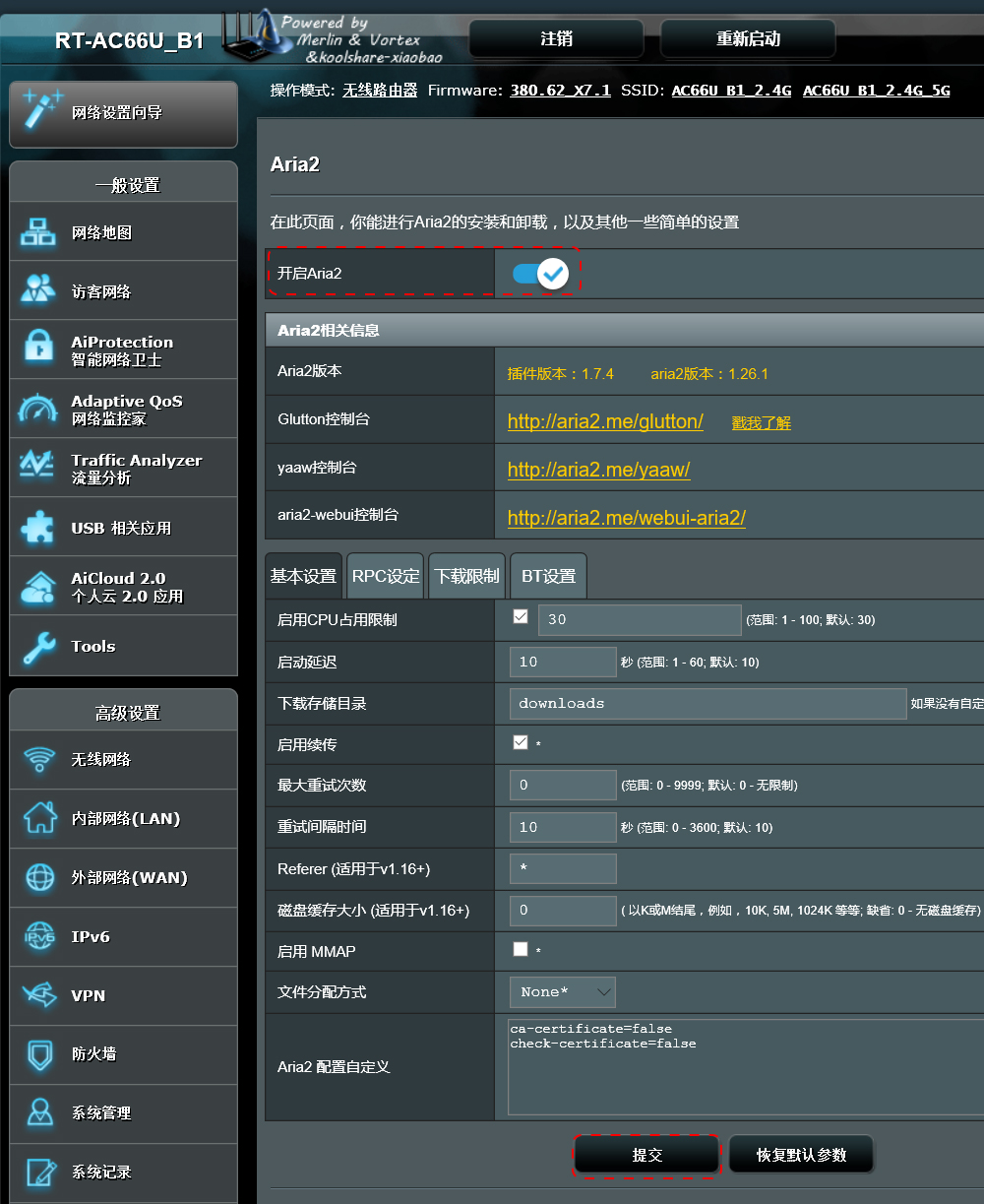Screen dimensions: 984x1204
Task: Click the "aria2版本：1.26.1" text
Action: 709,374
